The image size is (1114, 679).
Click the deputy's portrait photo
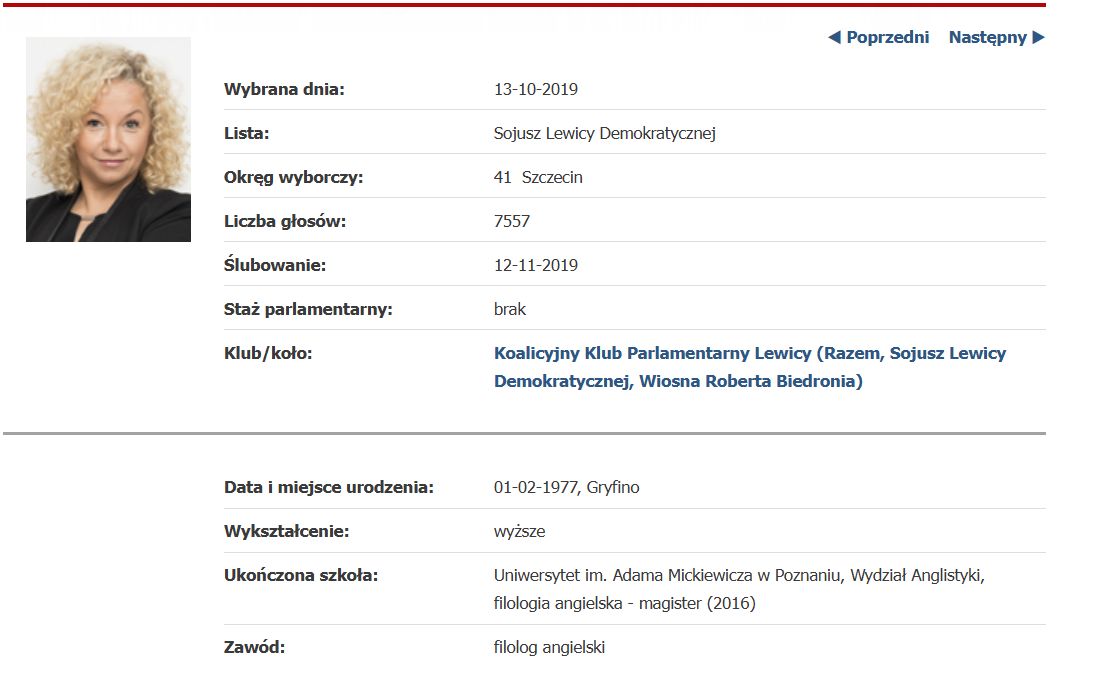pos(108,139)
